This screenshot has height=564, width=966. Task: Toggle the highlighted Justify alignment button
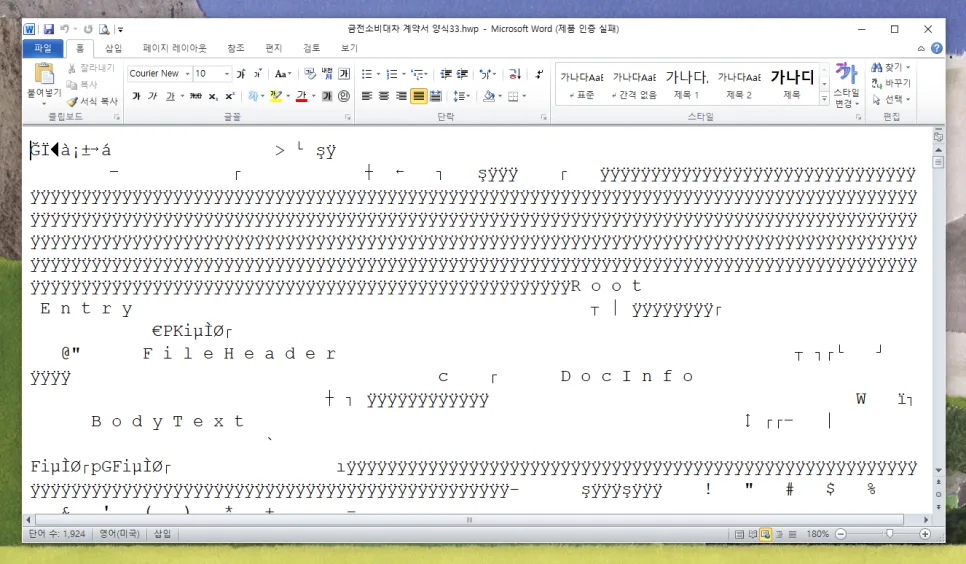(418, 96)
